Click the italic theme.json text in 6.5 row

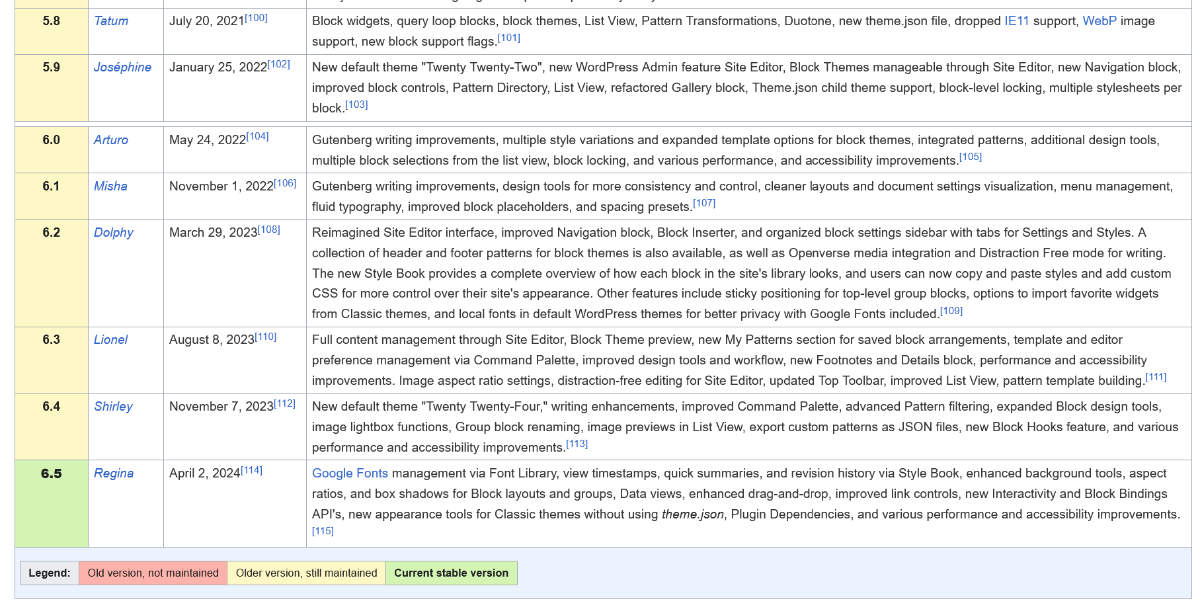(x=695, y=514)
